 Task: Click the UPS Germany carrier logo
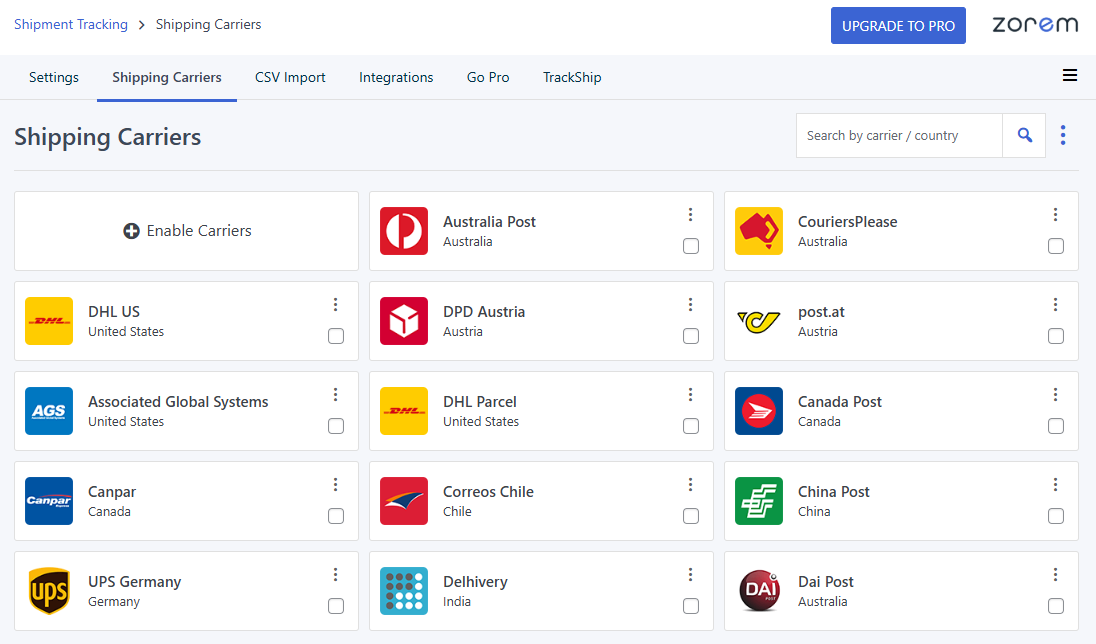(49, 591)
